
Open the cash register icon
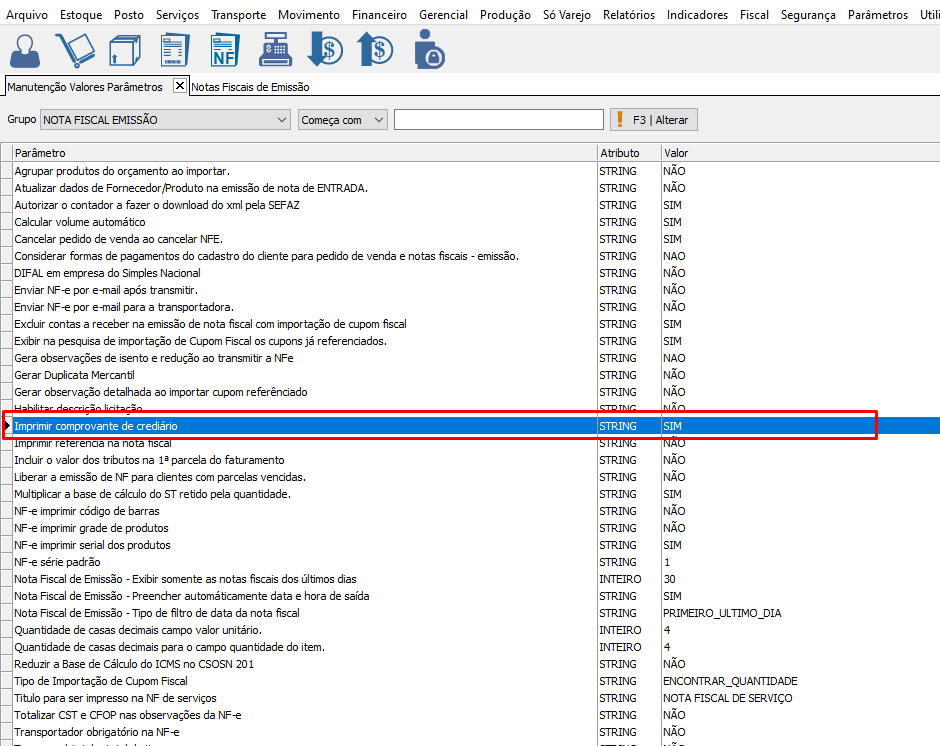click(x=275, y=50)
